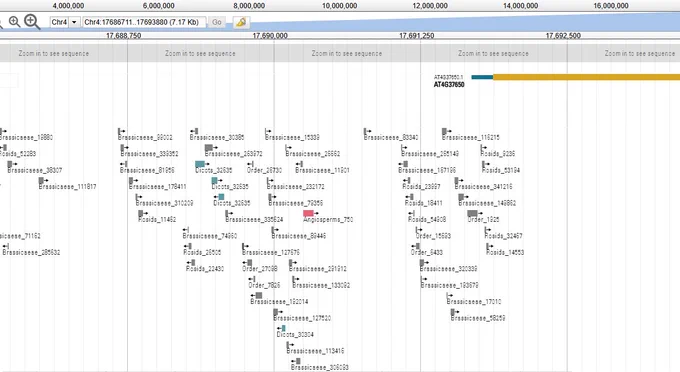
Task: Select the Rosids_11462 feature glyph
Action: [141, 213]
